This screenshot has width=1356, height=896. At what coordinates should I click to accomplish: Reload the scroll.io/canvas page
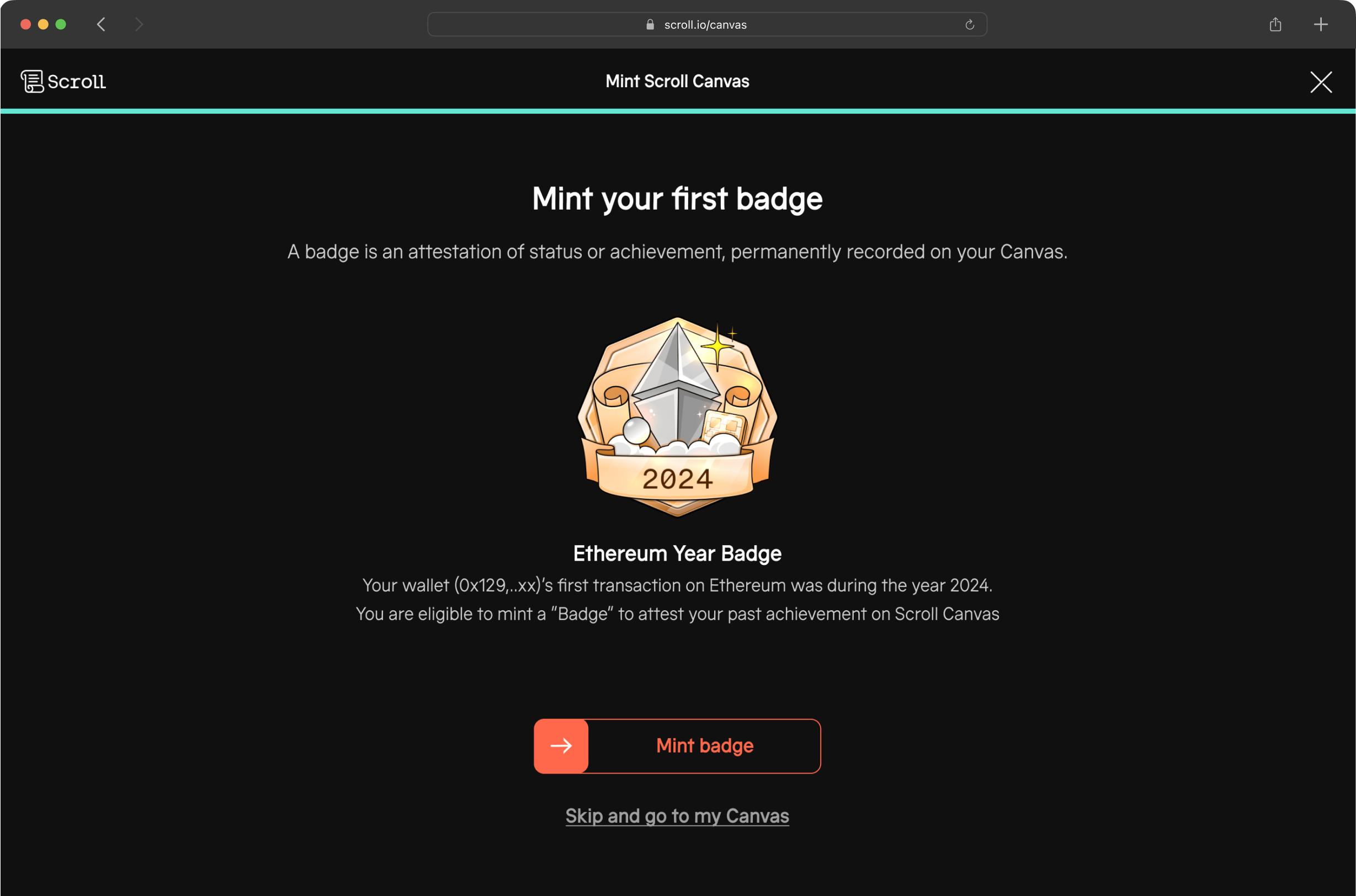coord(970,25)
